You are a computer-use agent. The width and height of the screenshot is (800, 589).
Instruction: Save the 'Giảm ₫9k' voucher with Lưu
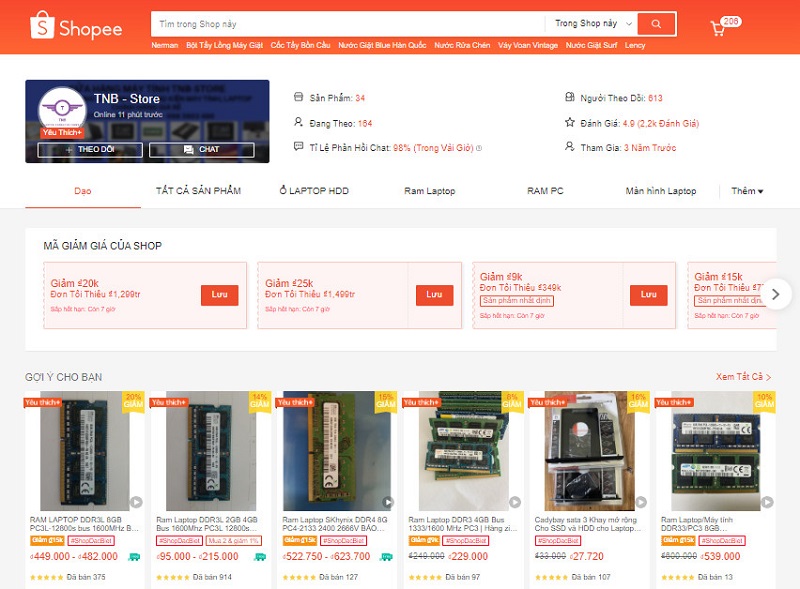(x=648, y=295)
